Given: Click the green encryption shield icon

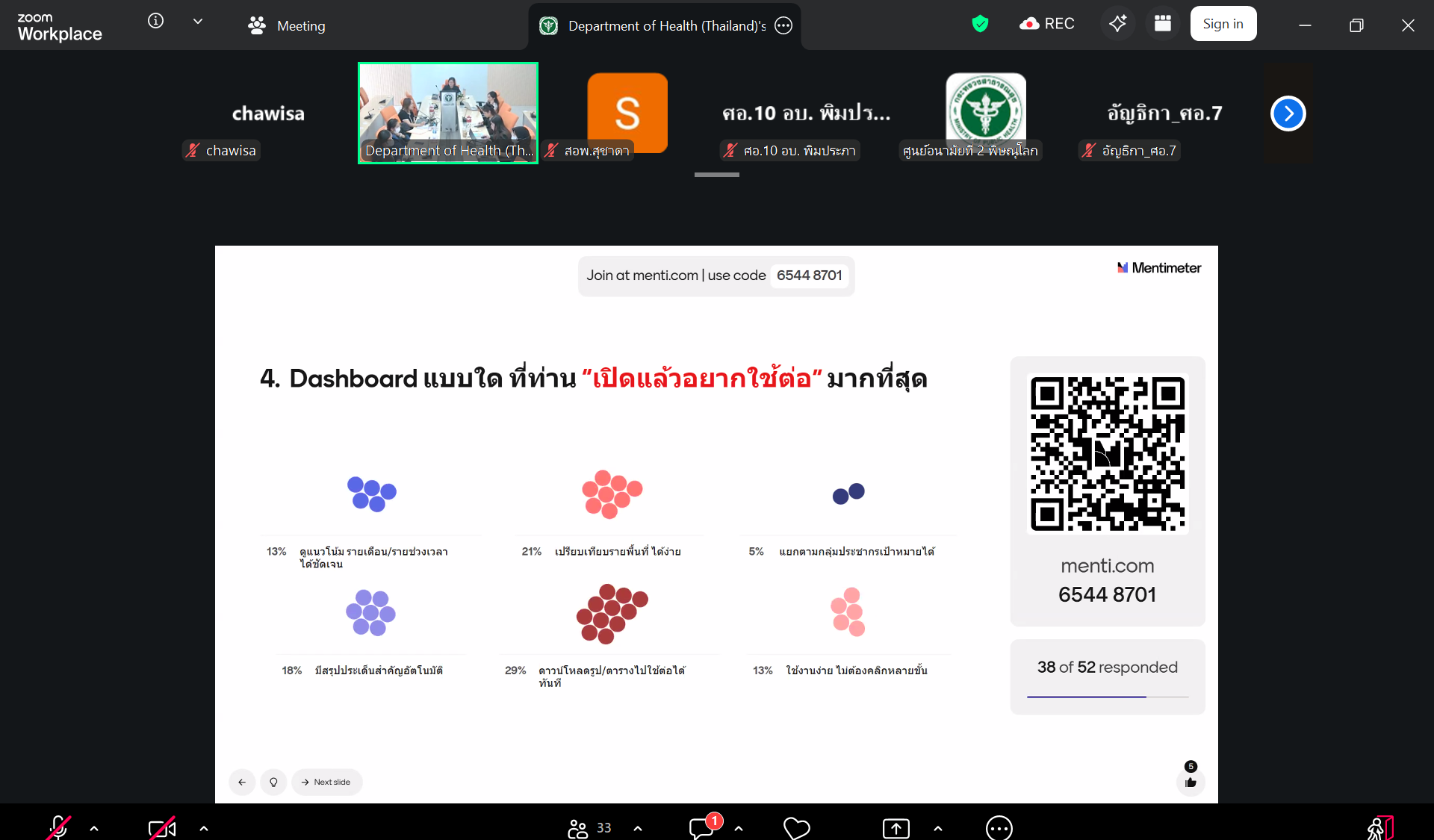Looking at the screenshot, I should pos(980,24).
